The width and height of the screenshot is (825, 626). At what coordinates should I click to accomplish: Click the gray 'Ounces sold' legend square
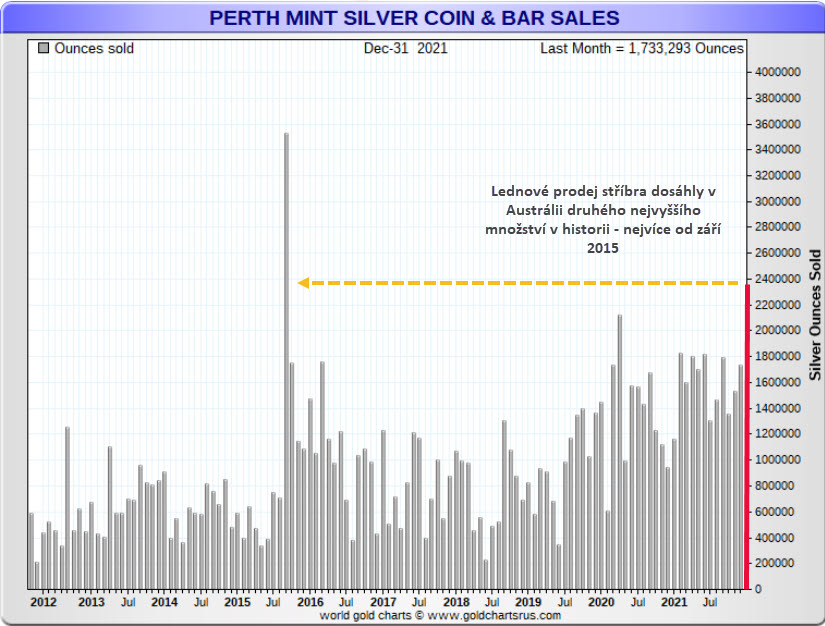click(x=44, y=48)
